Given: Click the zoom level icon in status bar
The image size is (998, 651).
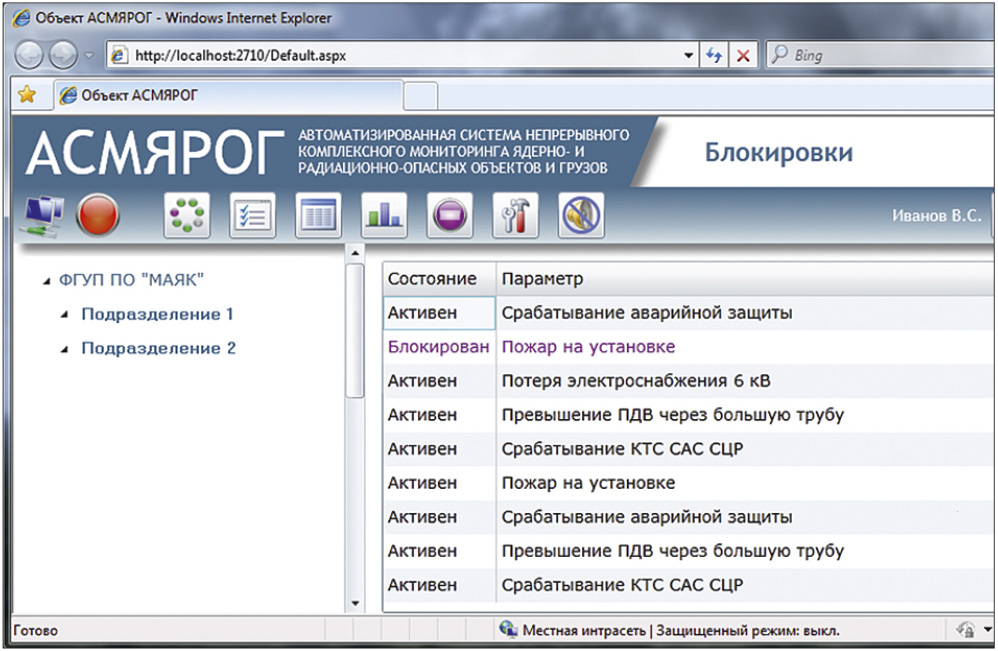Looking at the screenshot, I should coord(966,629).
